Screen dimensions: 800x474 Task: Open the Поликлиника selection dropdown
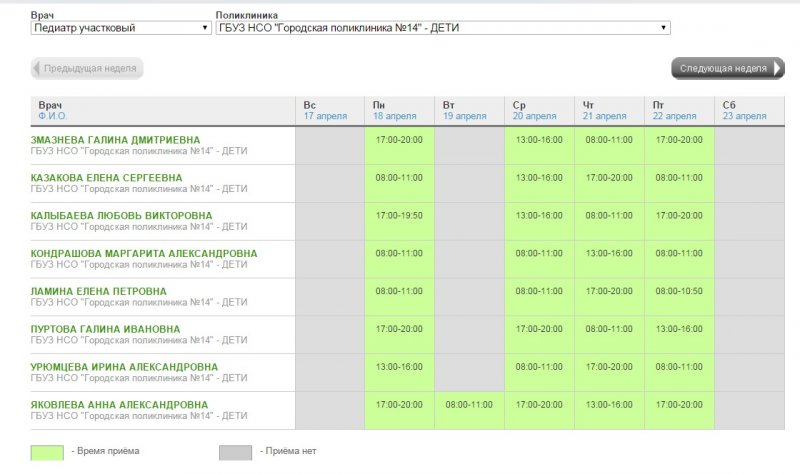(443, 28)
